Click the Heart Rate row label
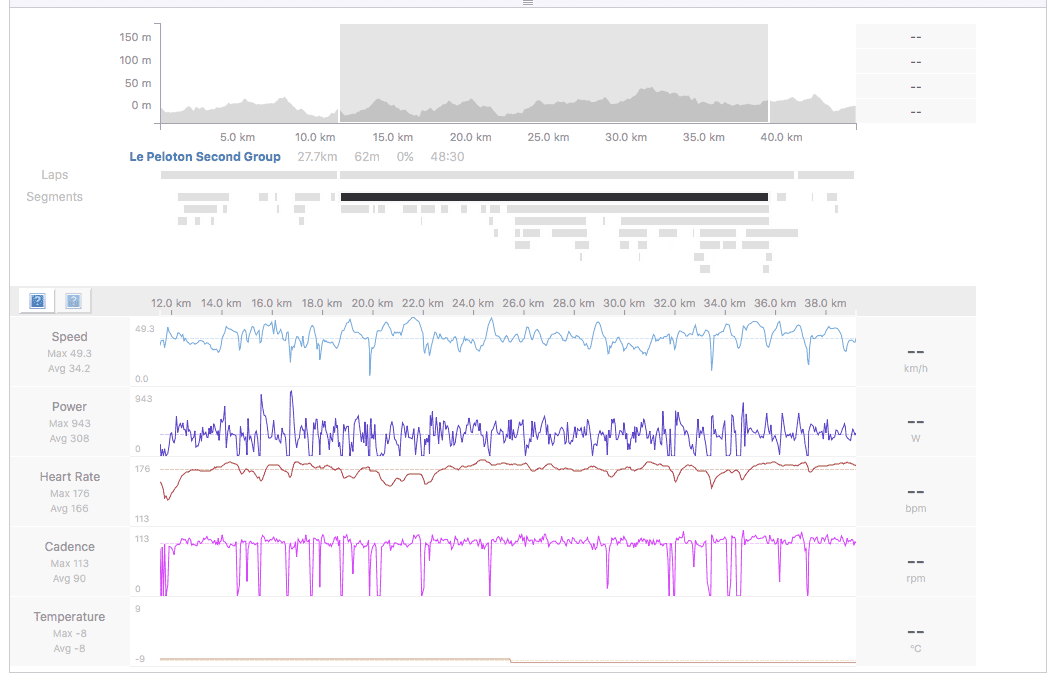The image size is (1055, 684). (69, 477)
